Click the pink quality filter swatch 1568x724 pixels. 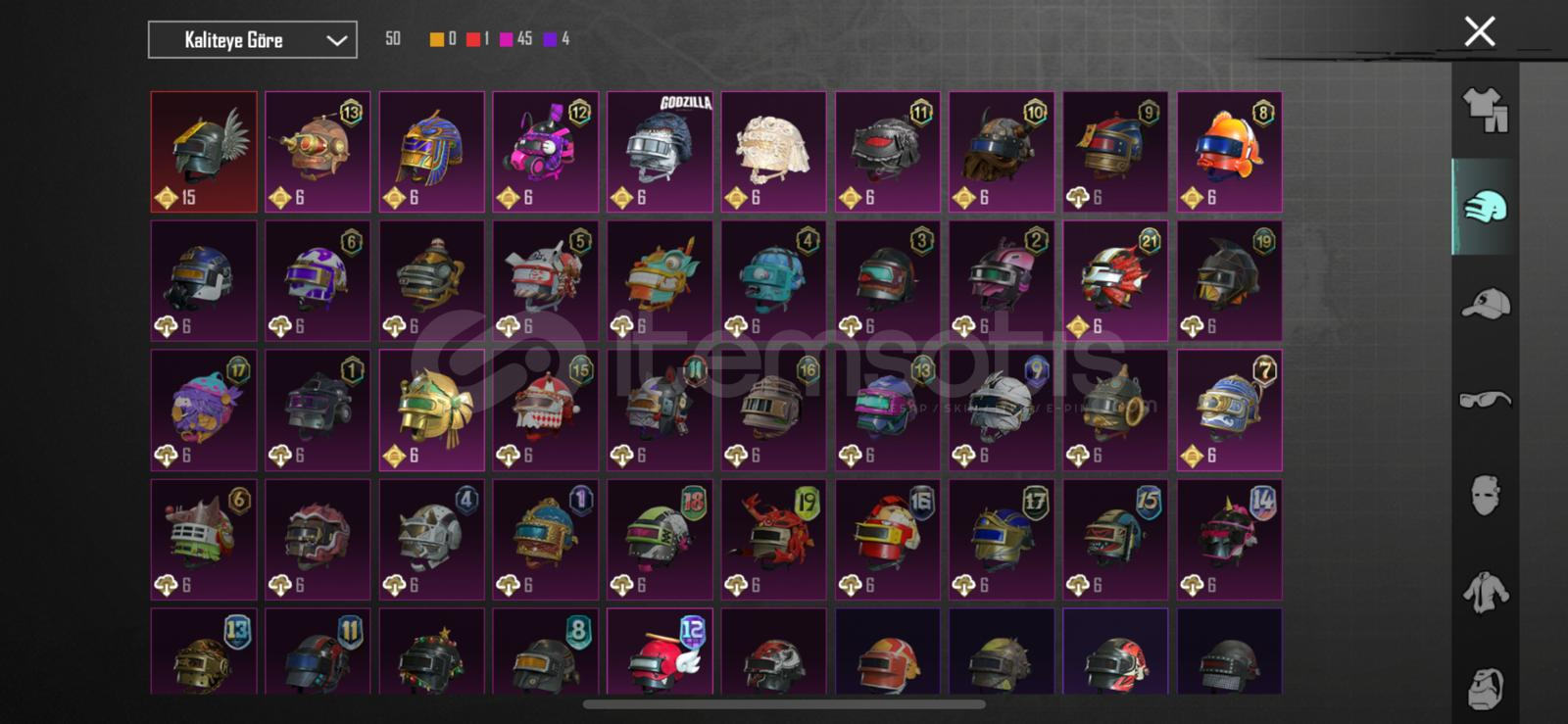506,39
